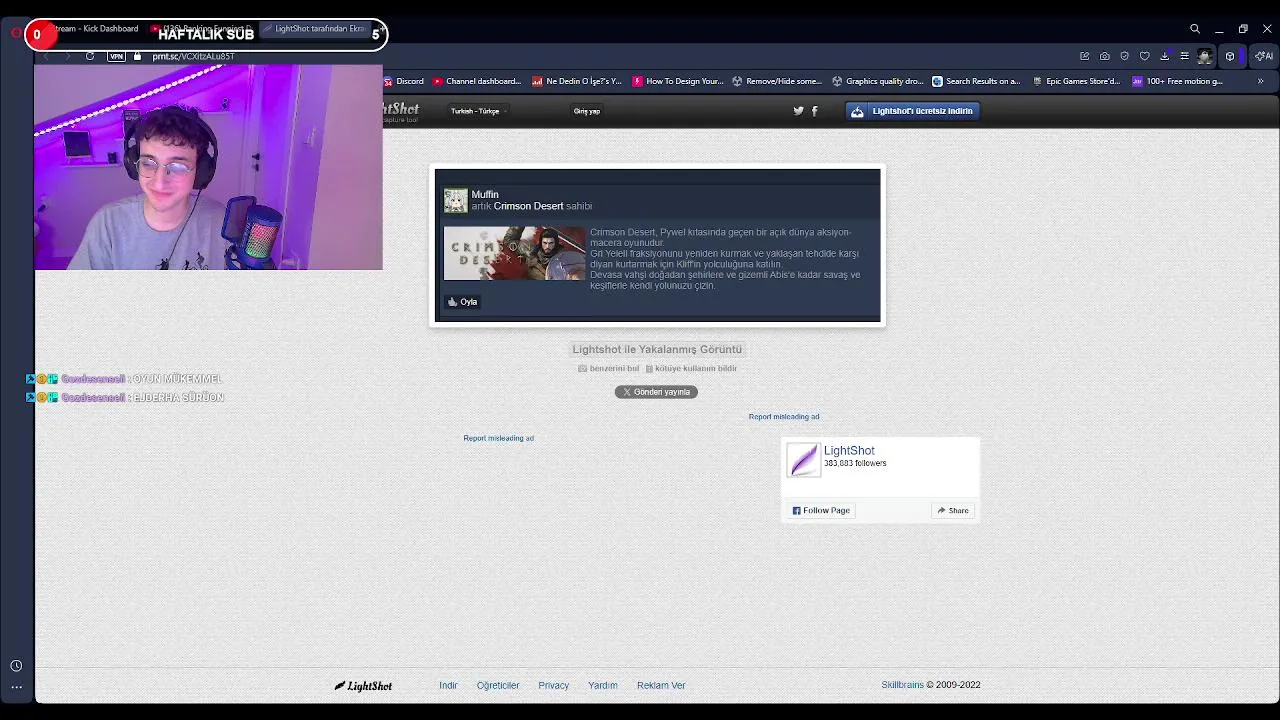Switch to the LightShot tarafından tab
Screen dimensions: 1280x720
click(315, 29)
